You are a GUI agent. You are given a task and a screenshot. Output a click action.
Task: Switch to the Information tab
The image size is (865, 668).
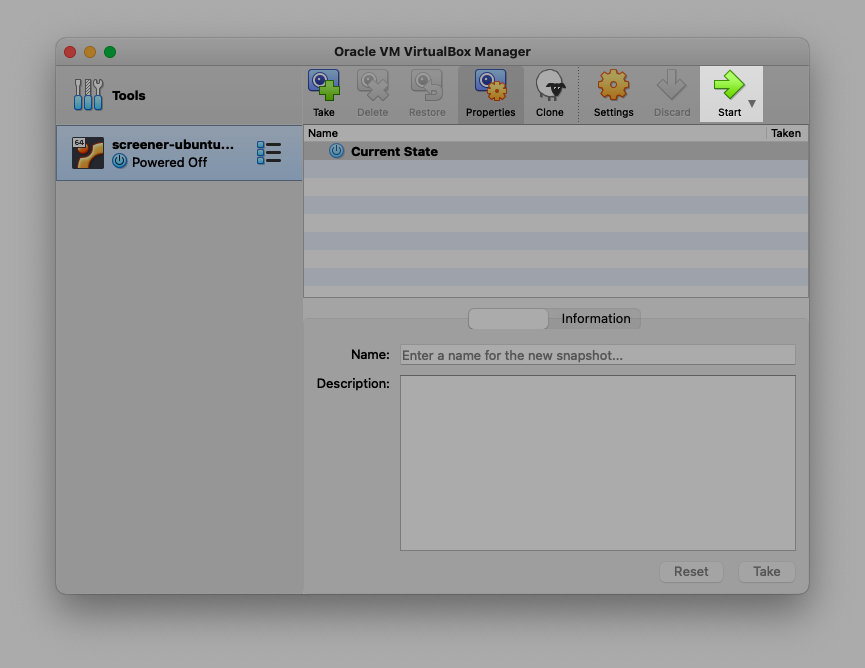[595, 319]
